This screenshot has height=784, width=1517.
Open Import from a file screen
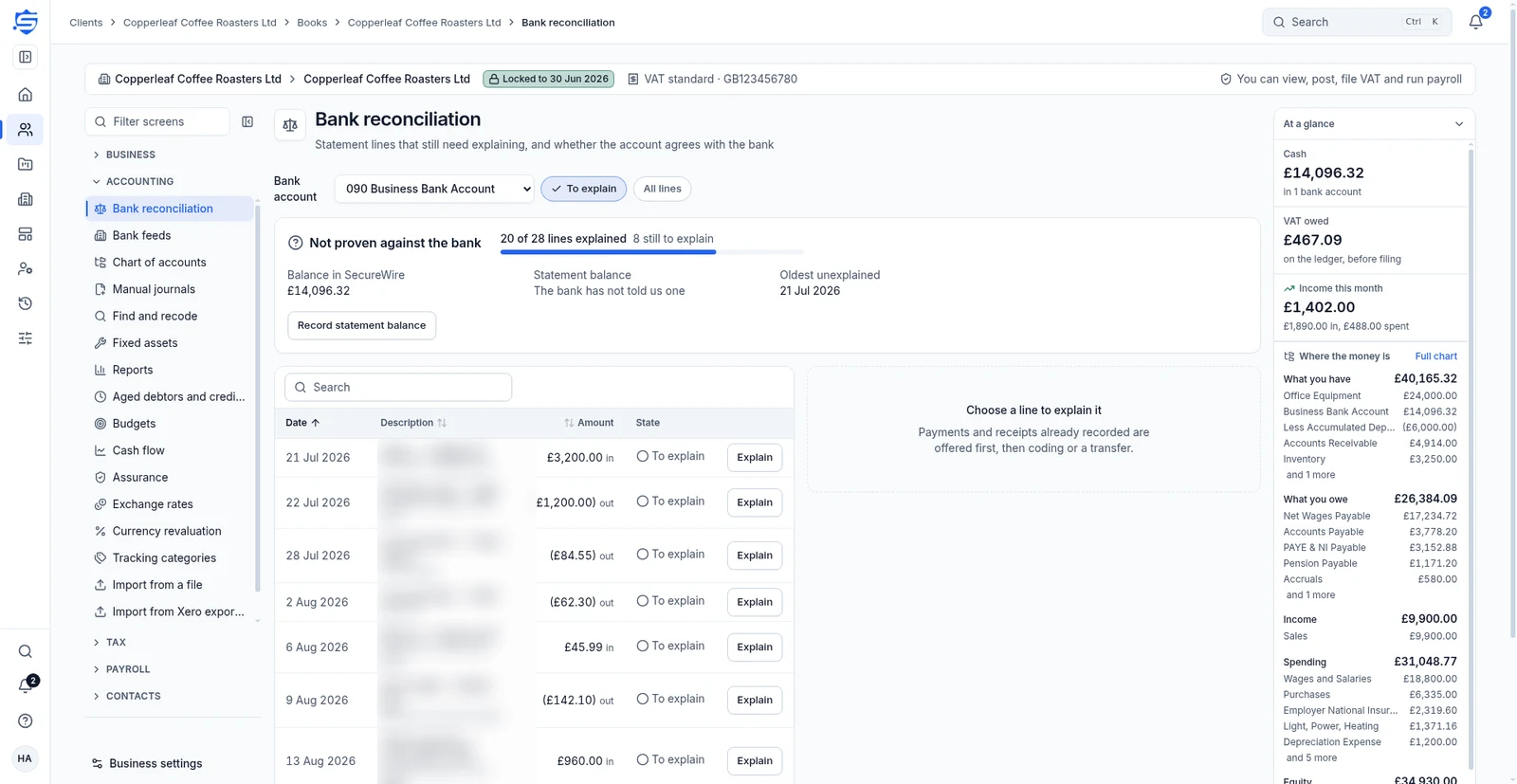(170, 585)
